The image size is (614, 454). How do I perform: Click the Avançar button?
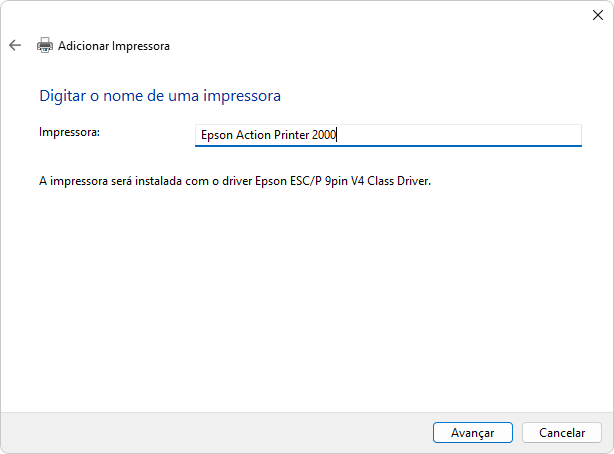[473, 432]
